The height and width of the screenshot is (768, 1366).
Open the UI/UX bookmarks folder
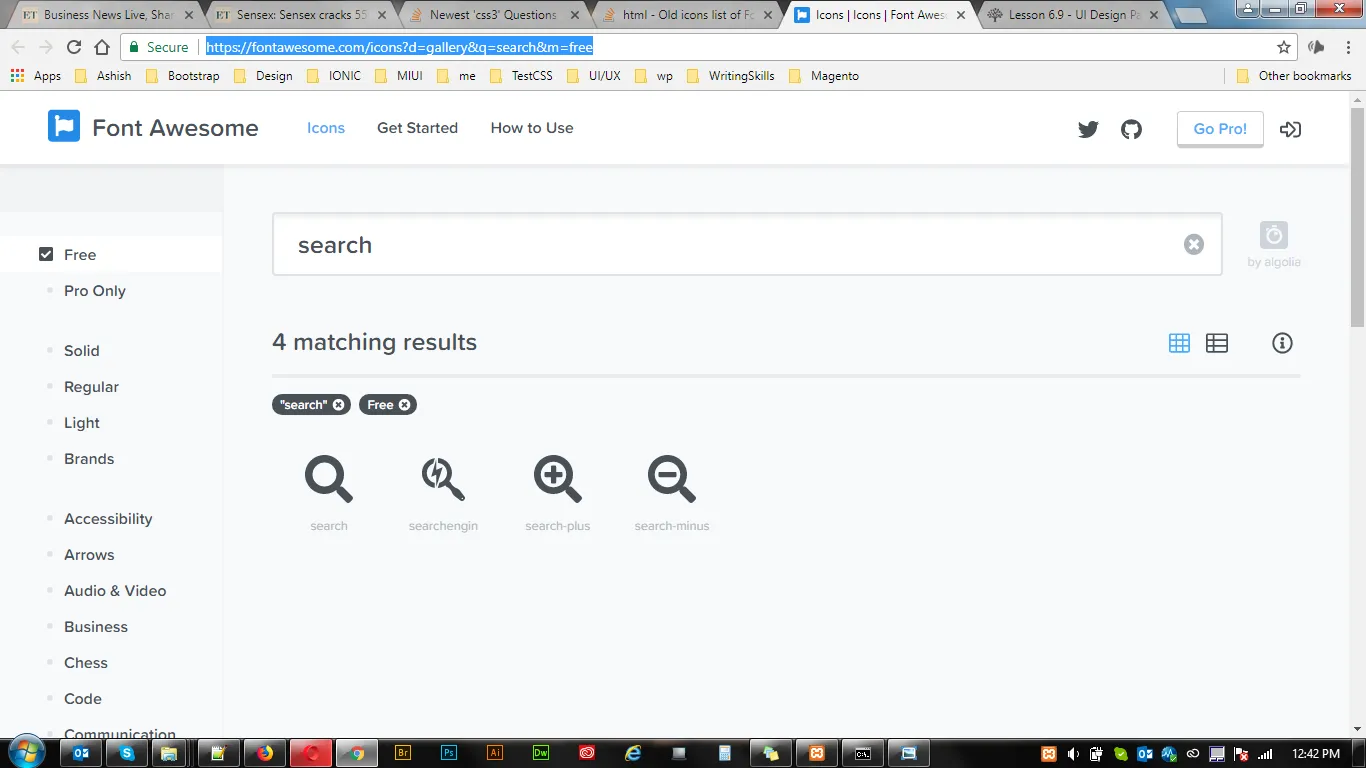[594, 76]
